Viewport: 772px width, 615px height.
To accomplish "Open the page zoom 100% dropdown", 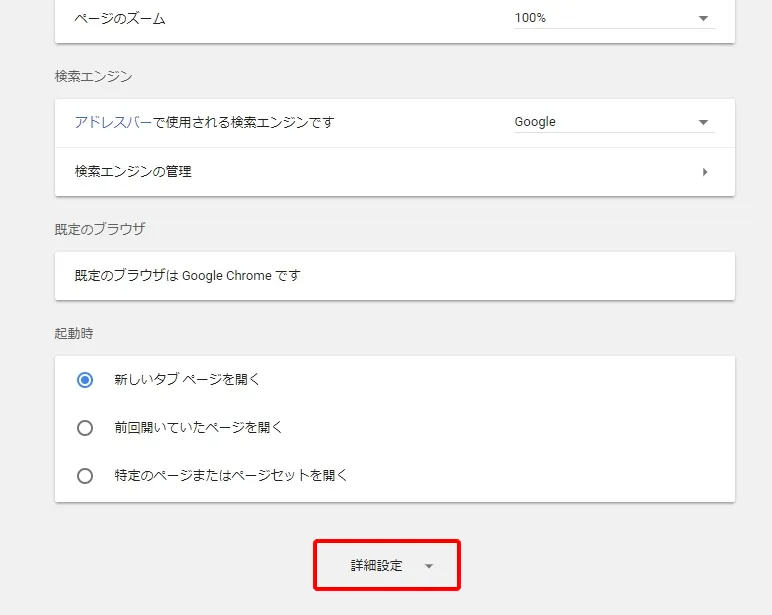I will (x=614, y=18).
